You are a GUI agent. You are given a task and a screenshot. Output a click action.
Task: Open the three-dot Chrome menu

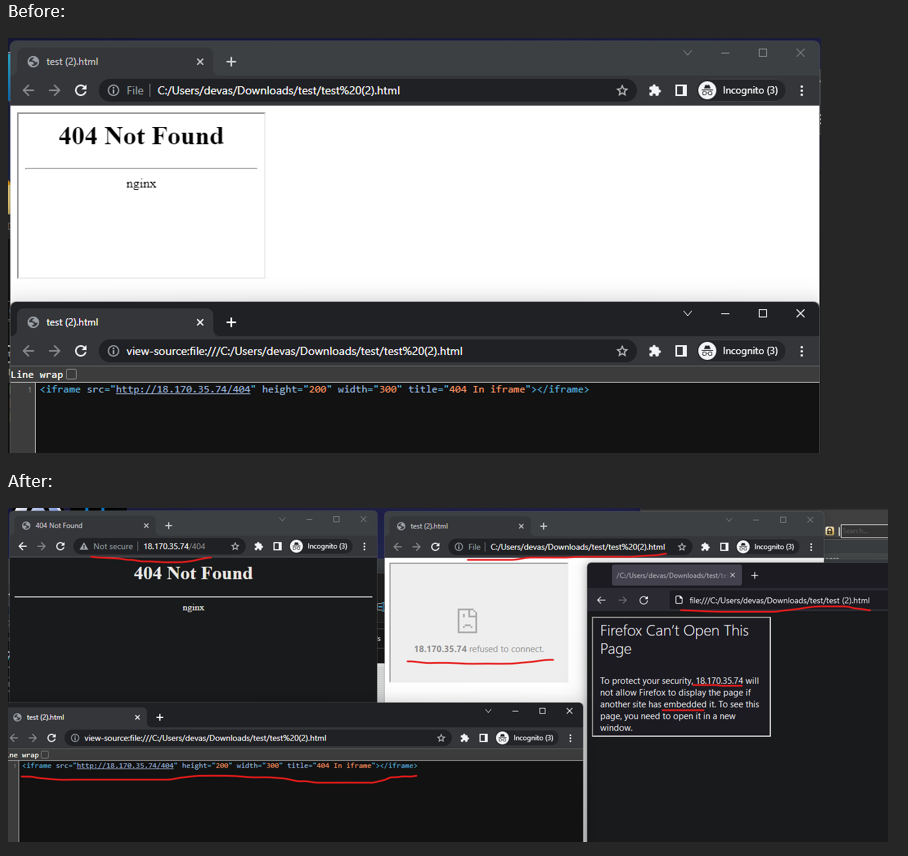pos(800,90)
